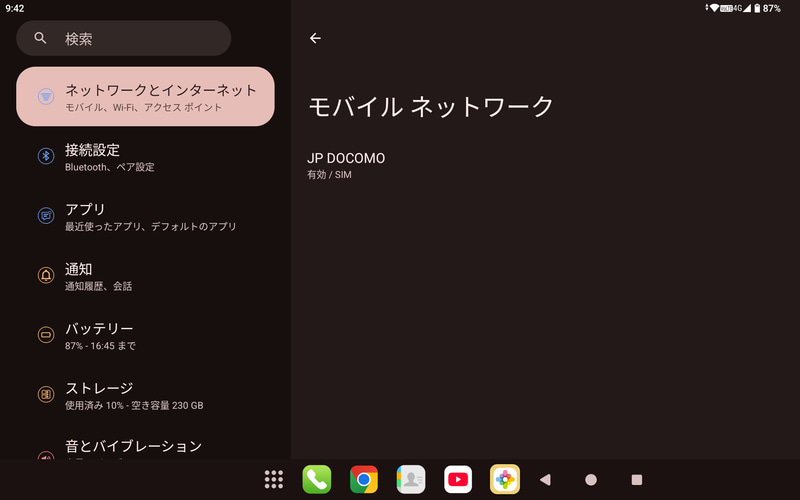Screen dimensions: 800x500
Task: Launch YouTube from the taskbar
Action: 458,480
